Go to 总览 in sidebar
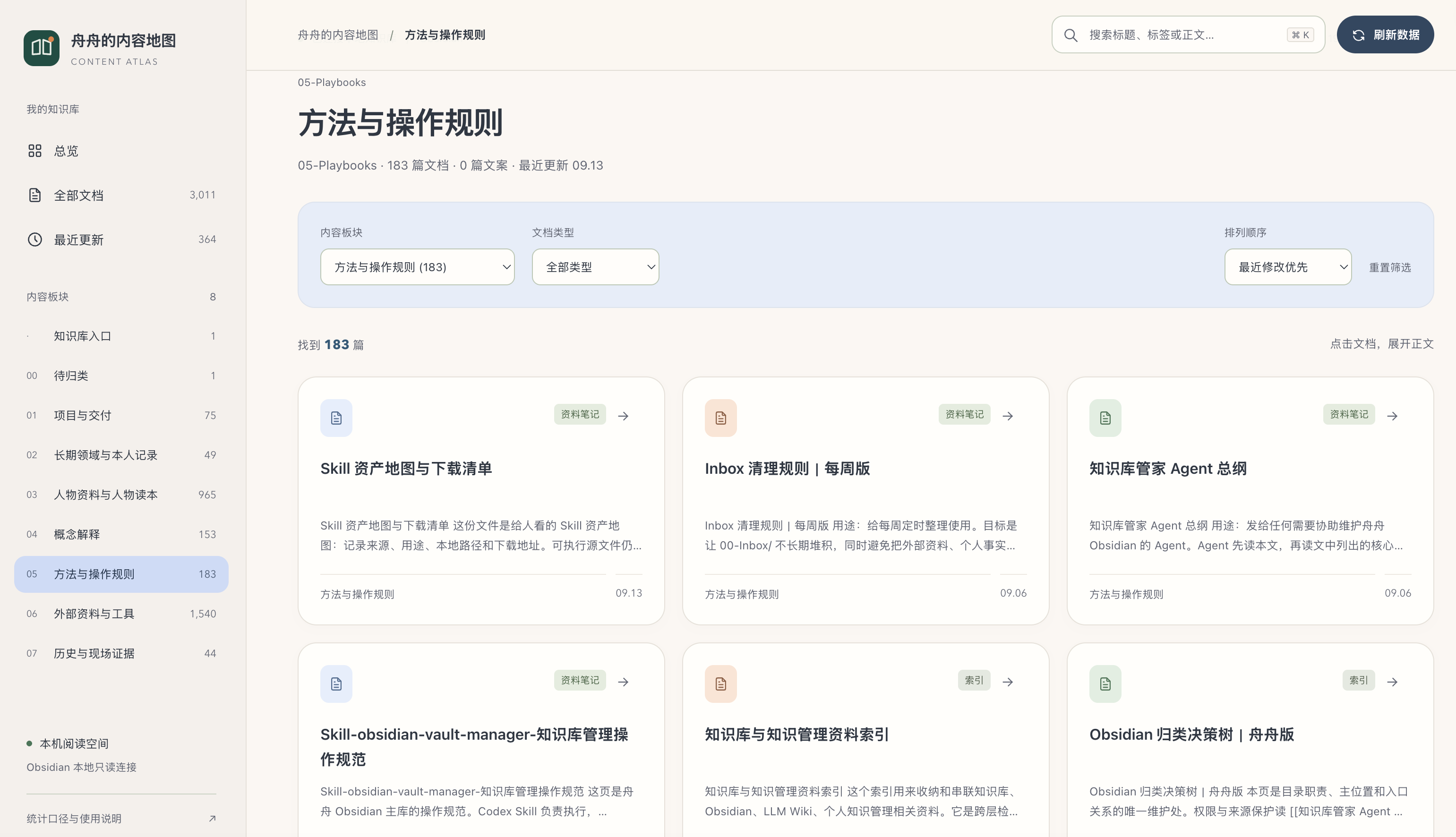 pos(121,151)
